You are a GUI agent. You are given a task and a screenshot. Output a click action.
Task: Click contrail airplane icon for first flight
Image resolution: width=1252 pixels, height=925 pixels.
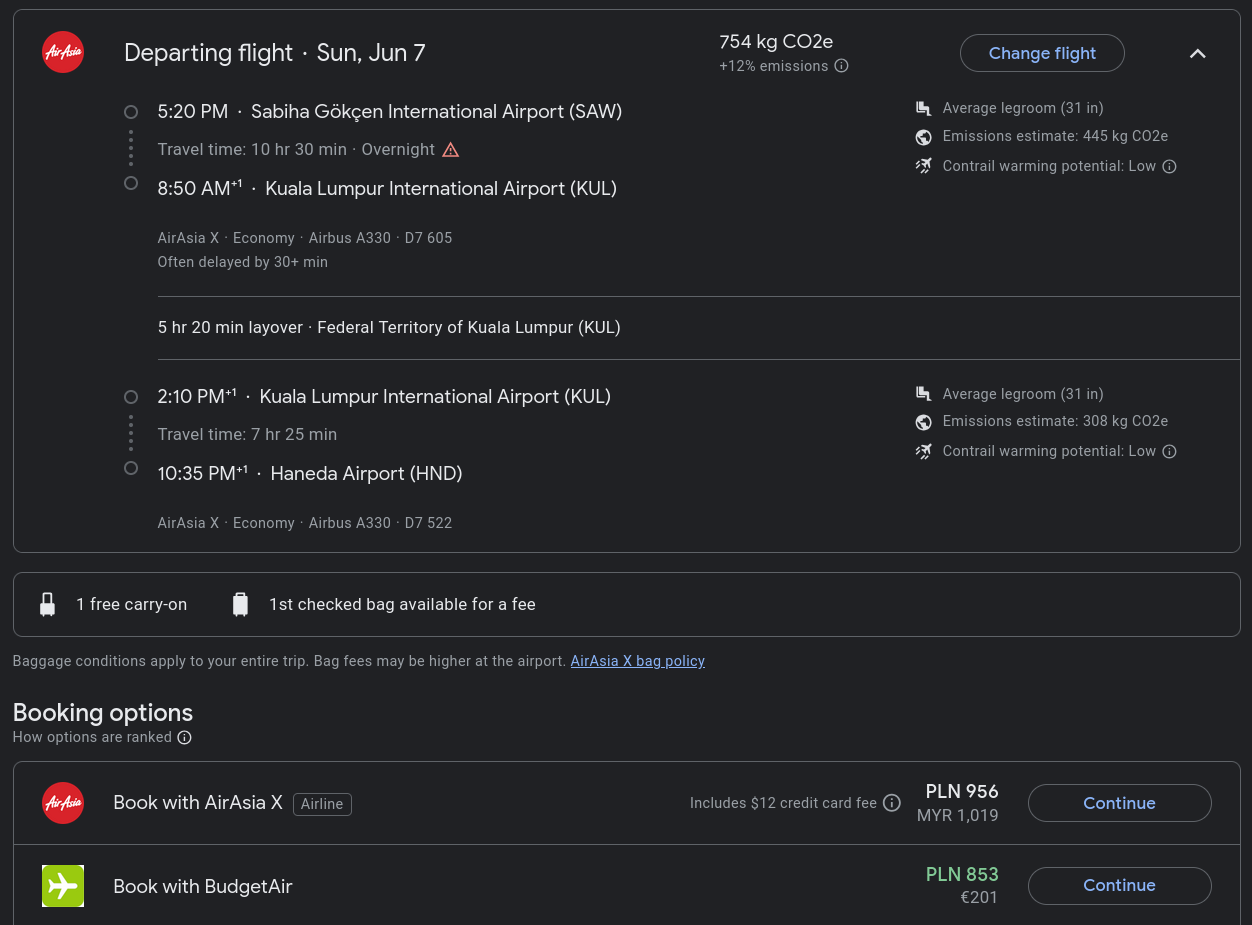click(923, 166)
